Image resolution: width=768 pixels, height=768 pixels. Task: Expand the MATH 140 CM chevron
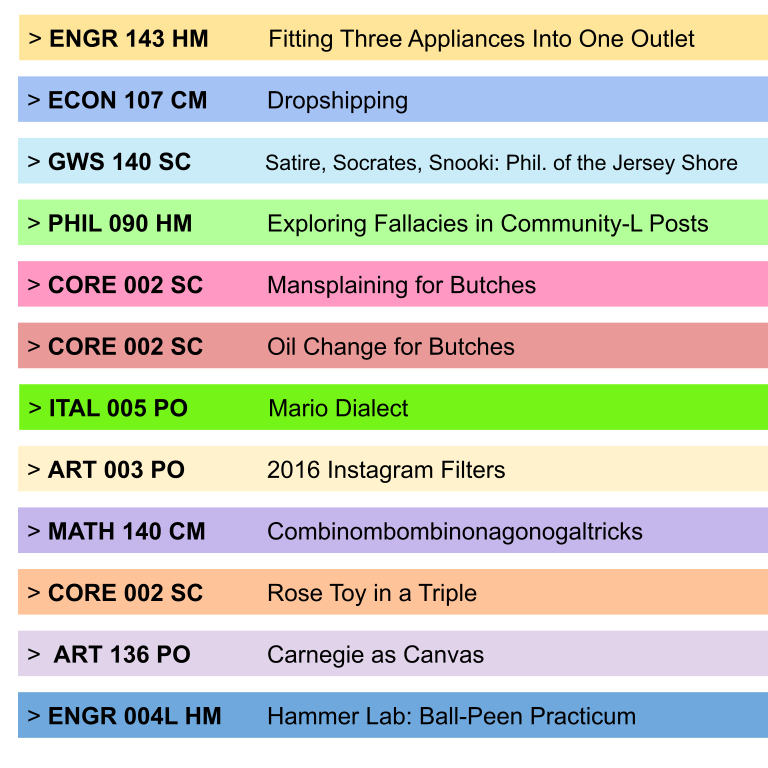coord(34,531)
